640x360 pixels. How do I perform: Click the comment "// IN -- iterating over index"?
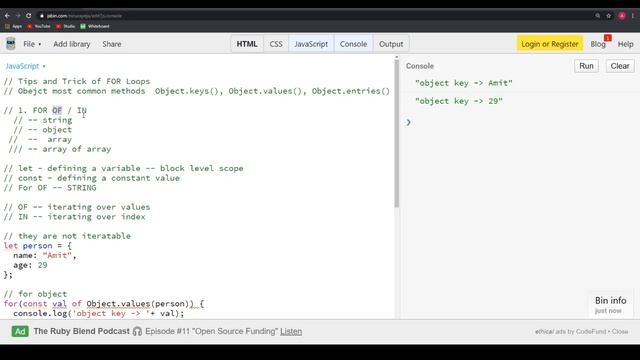point(74,217)
